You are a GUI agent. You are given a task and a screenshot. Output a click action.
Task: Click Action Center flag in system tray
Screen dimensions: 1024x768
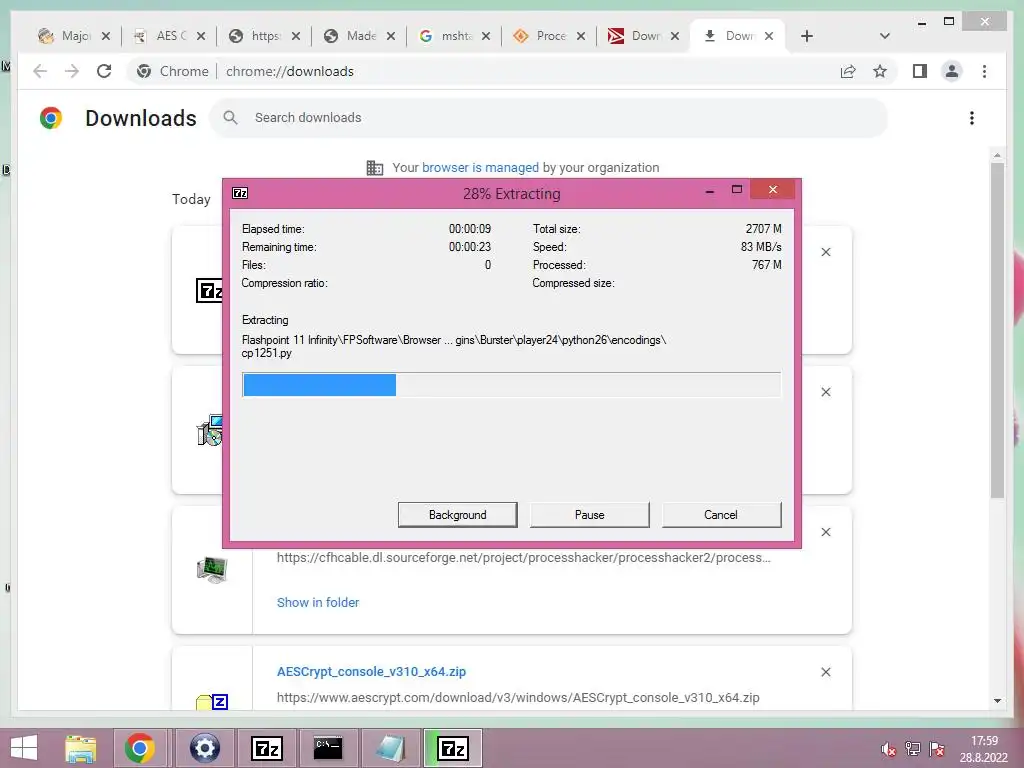[936, 749]
